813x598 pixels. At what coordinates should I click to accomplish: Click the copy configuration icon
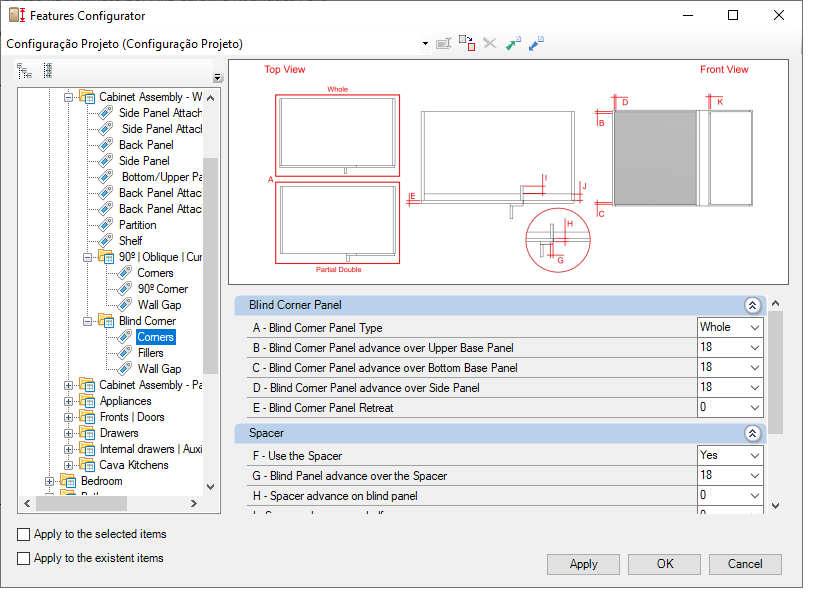[x=467, y=44]
